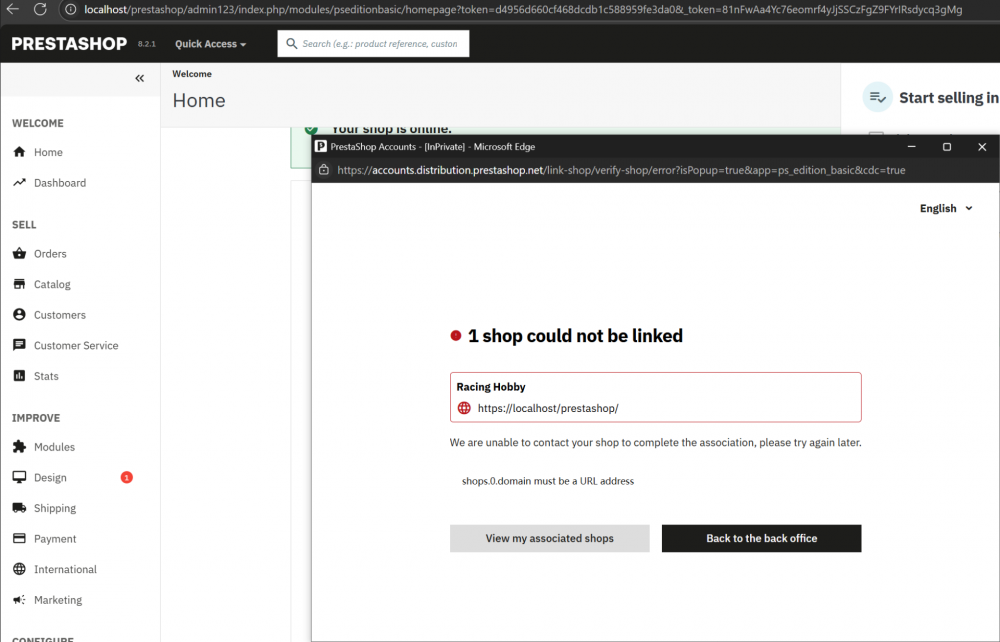Collapse the sidebar with double chevron
1000x642 pixels.
[140, 78]
